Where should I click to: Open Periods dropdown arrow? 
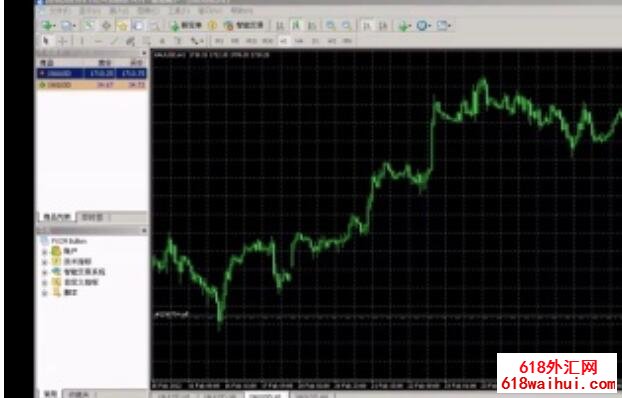430,26
